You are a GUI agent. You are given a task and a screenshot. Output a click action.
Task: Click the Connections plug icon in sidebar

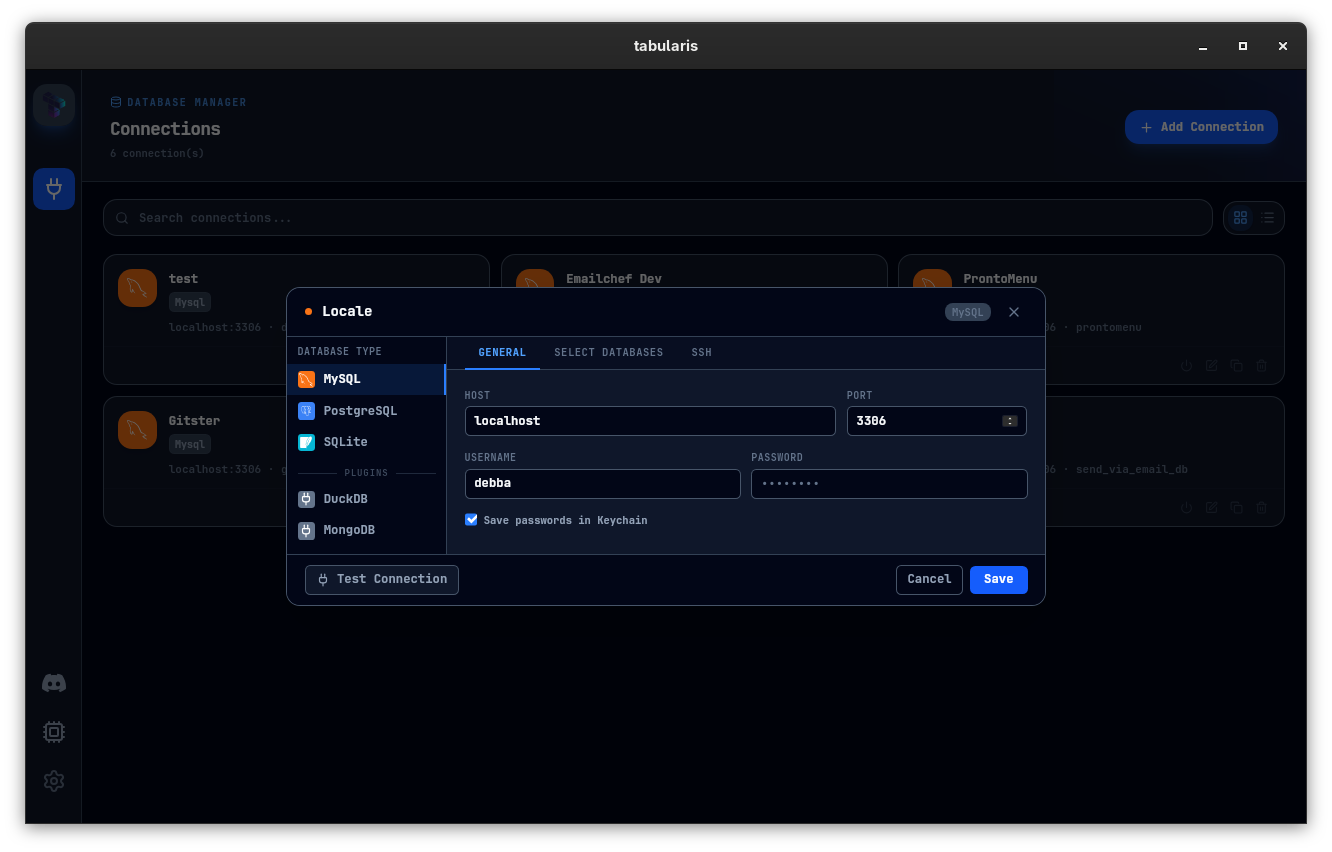(53, 188)
